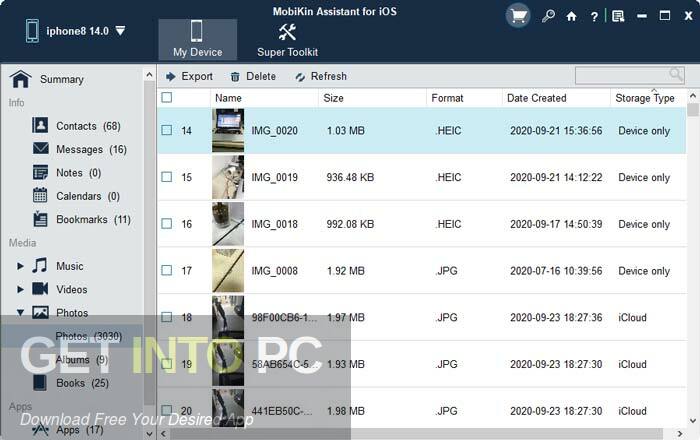Click the Books icon in sidebar

[x=40, y=382]
